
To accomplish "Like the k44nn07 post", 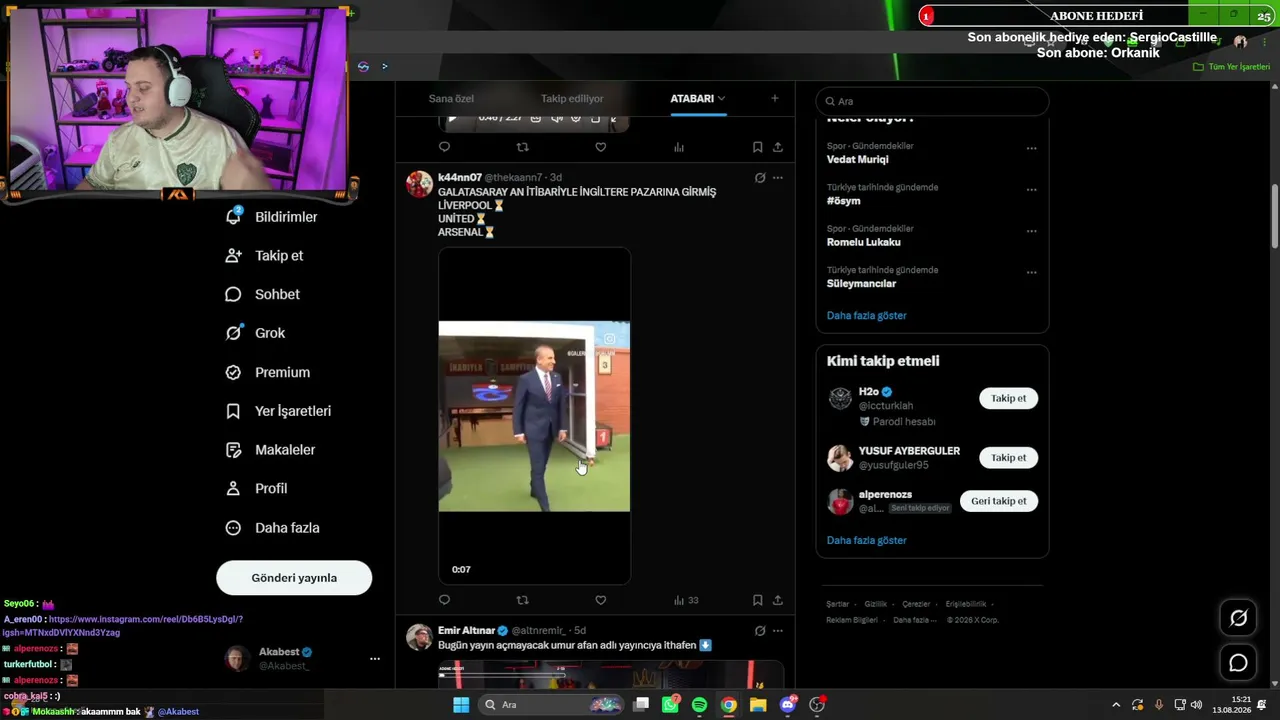I will click(x=600, y=600).
